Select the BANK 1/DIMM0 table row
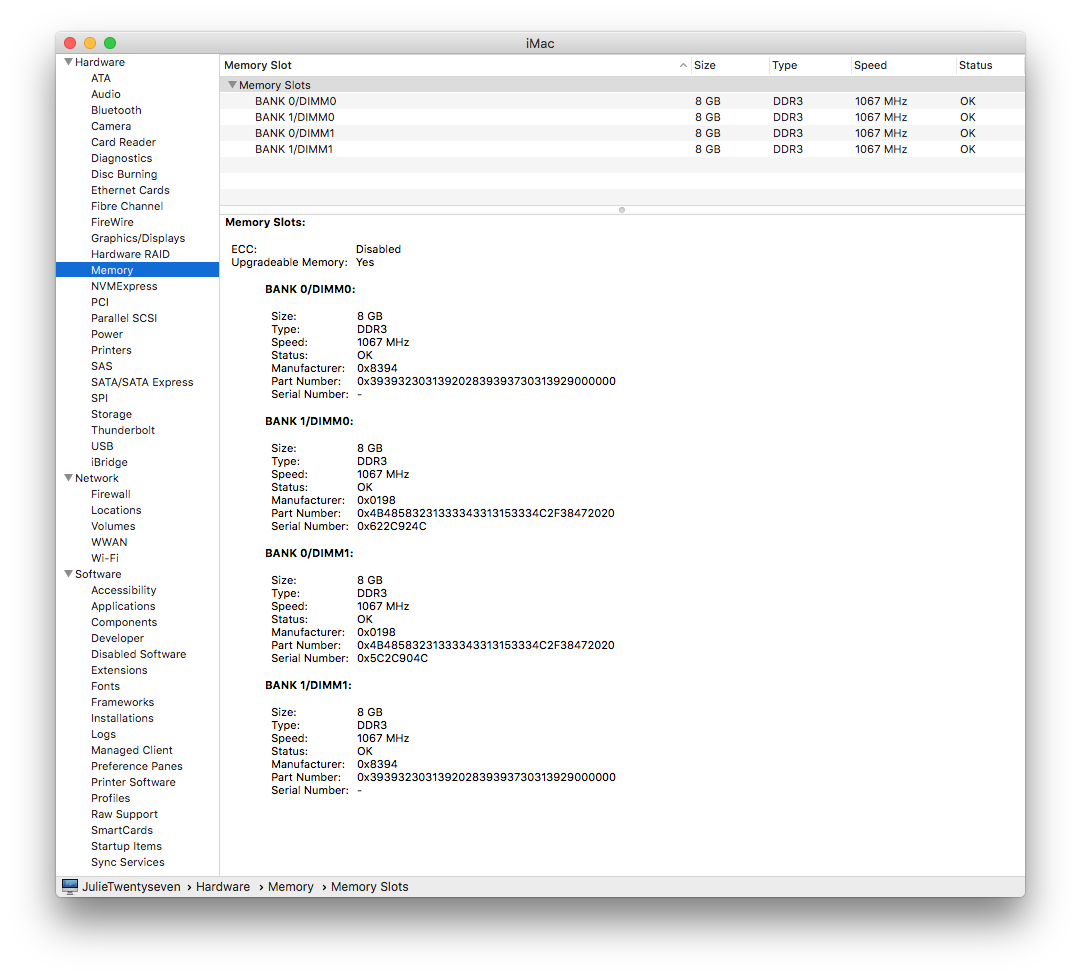This screenshot has height=977, width=1081. click(622, 117)
